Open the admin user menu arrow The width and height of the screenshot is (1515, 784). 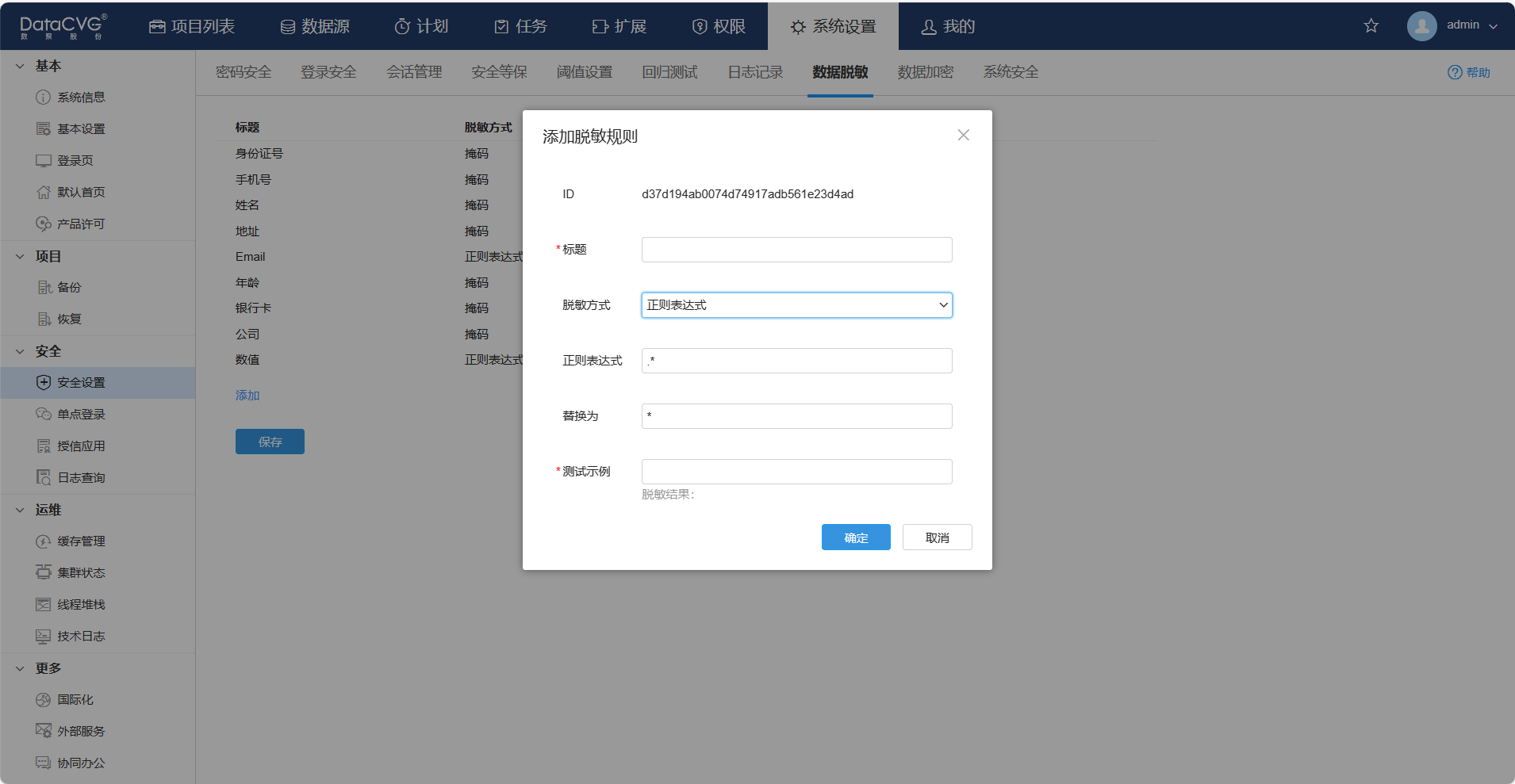click(1493, 26)
